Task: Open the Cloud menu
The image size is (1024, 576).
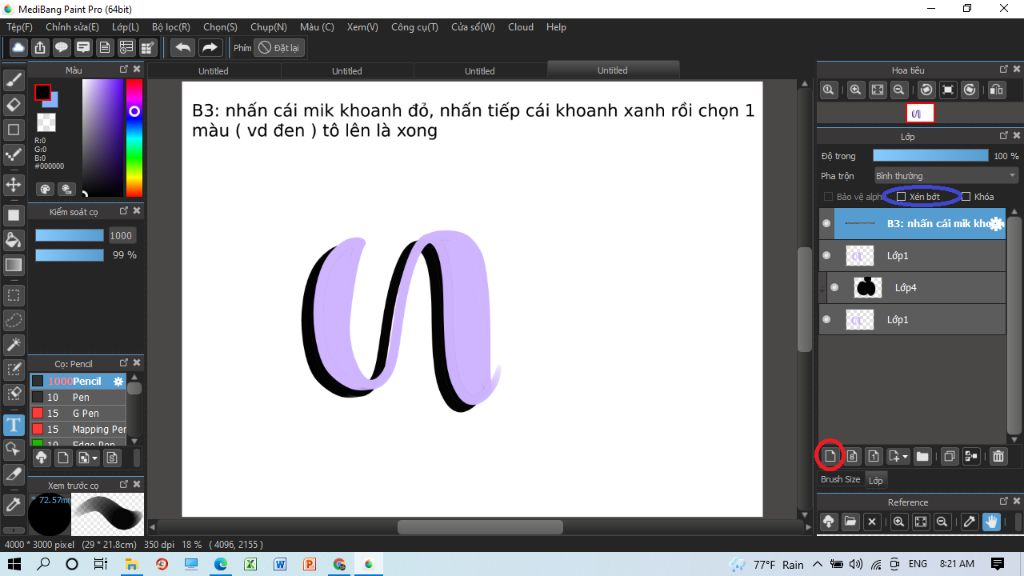Action: click(520, 27)
